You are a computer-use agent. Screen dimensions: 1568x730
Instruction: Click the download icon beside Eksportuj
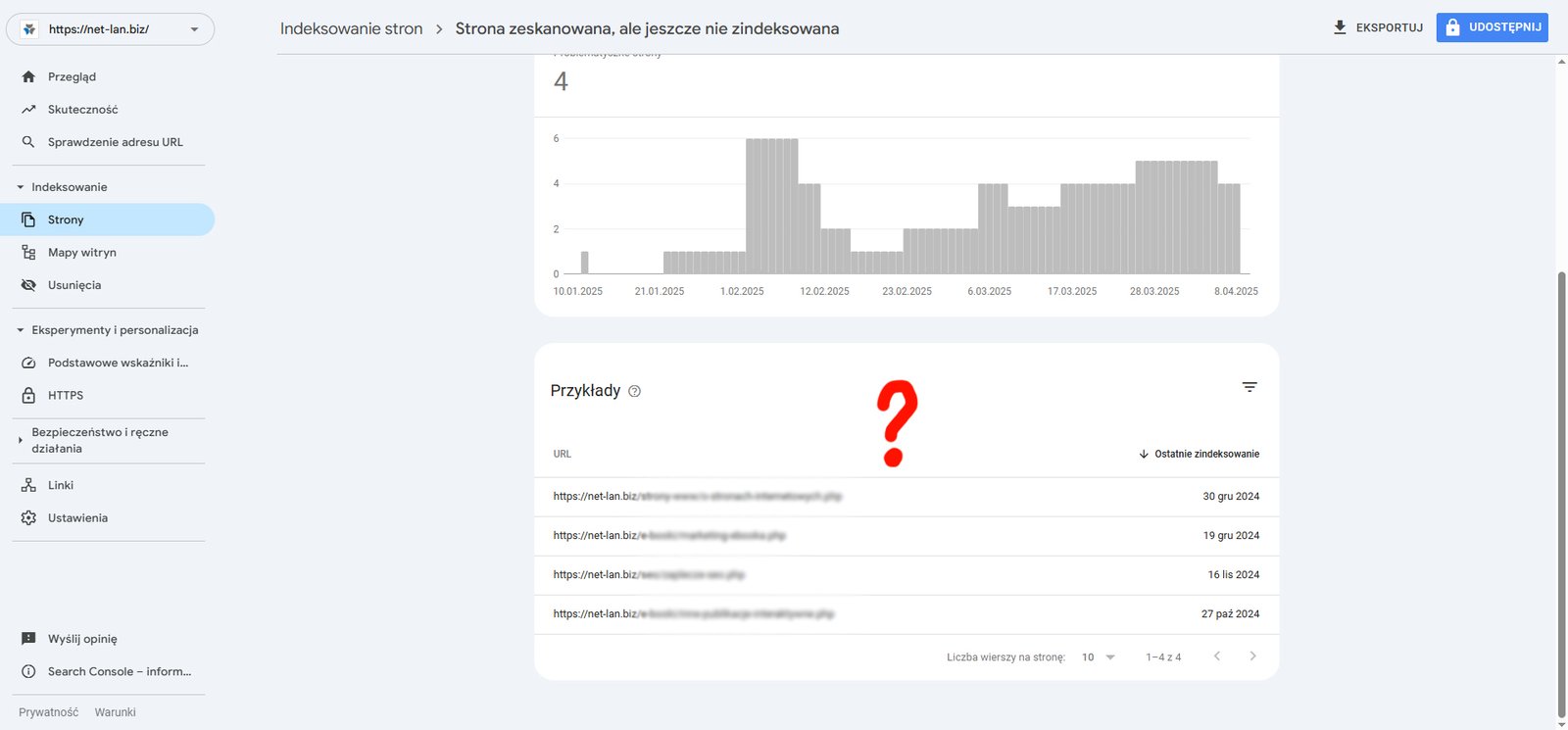pos(1340,27)
